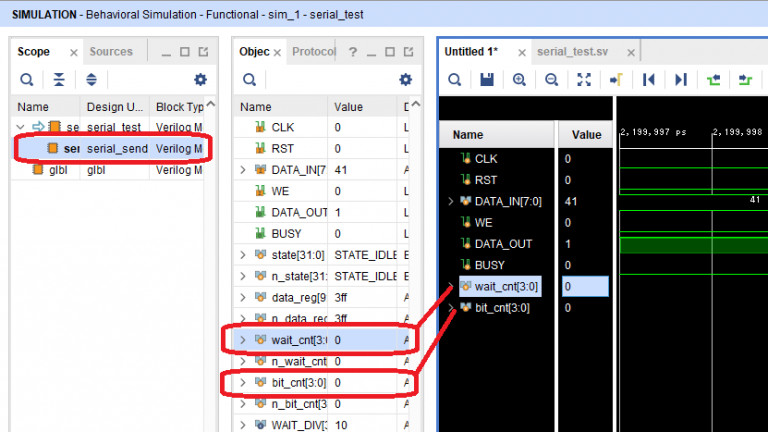
Task: Open the serial_test.sv tab
Action: (574, 52)
